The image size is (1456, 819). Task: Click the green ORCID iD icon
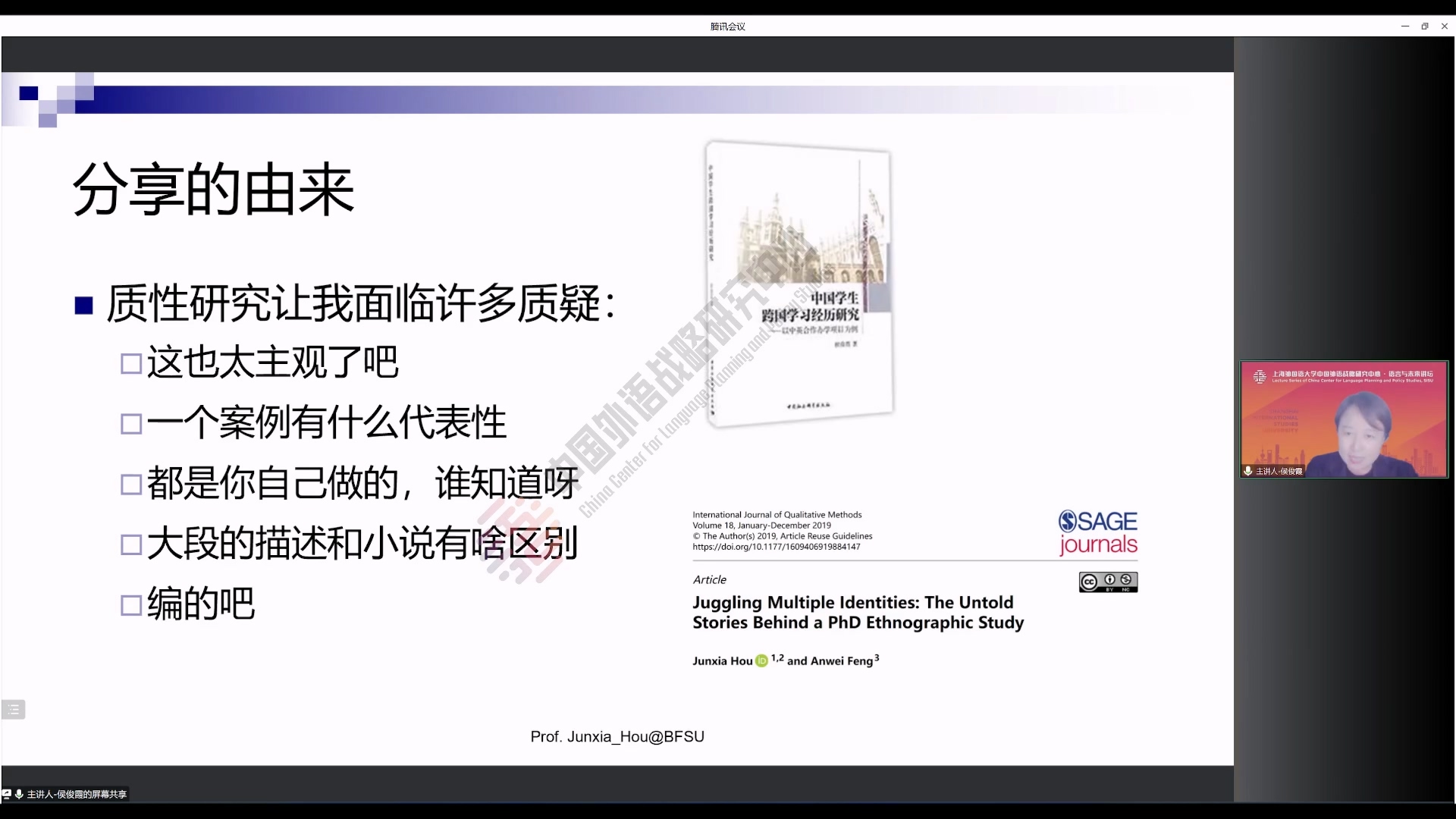[761, 661]
